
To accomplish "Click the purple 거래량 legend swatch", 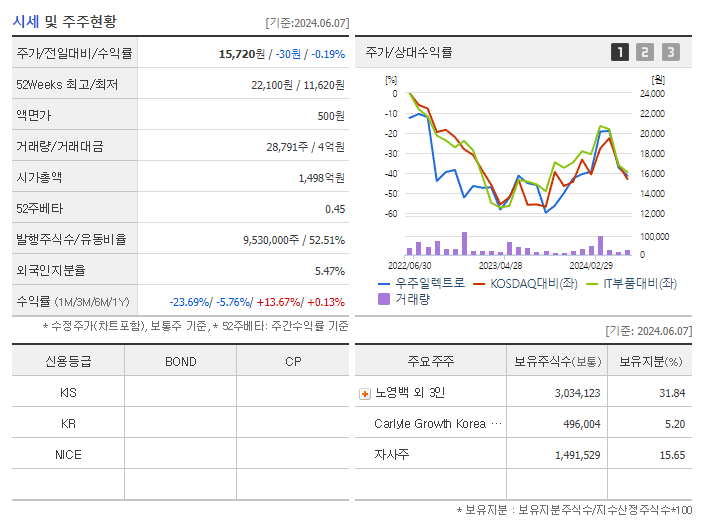I will tap(384, 299).
